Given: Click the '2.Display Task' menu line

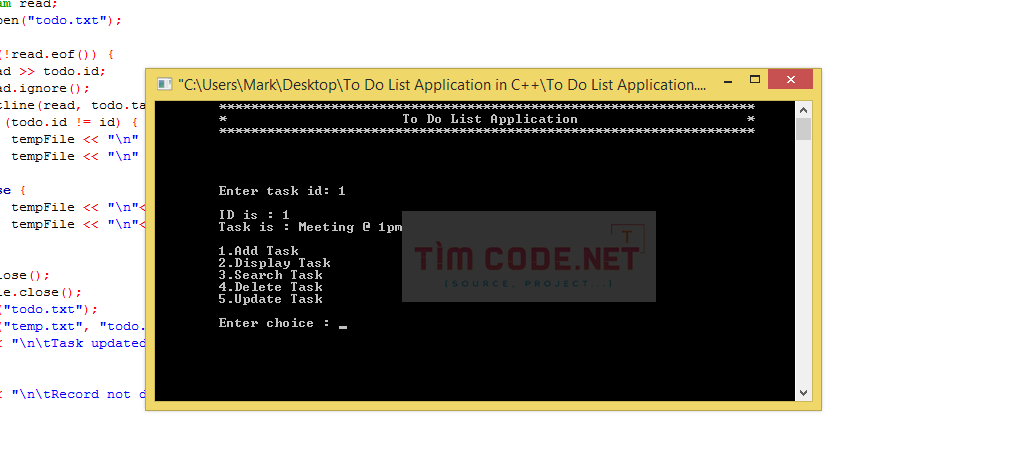Looking at the screenshot, I should tap(275, 263).
